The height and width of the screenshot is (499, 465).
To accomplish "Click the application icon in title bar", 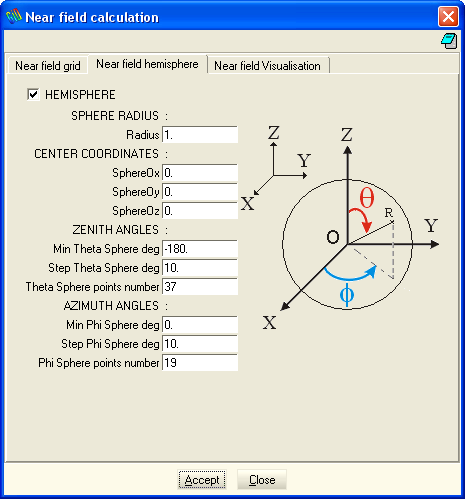I will (x=14, y=16).
